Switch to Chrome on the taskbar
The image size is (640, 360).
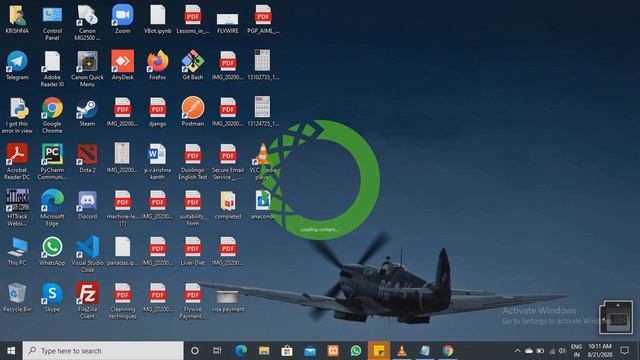[x=448, y=351]
